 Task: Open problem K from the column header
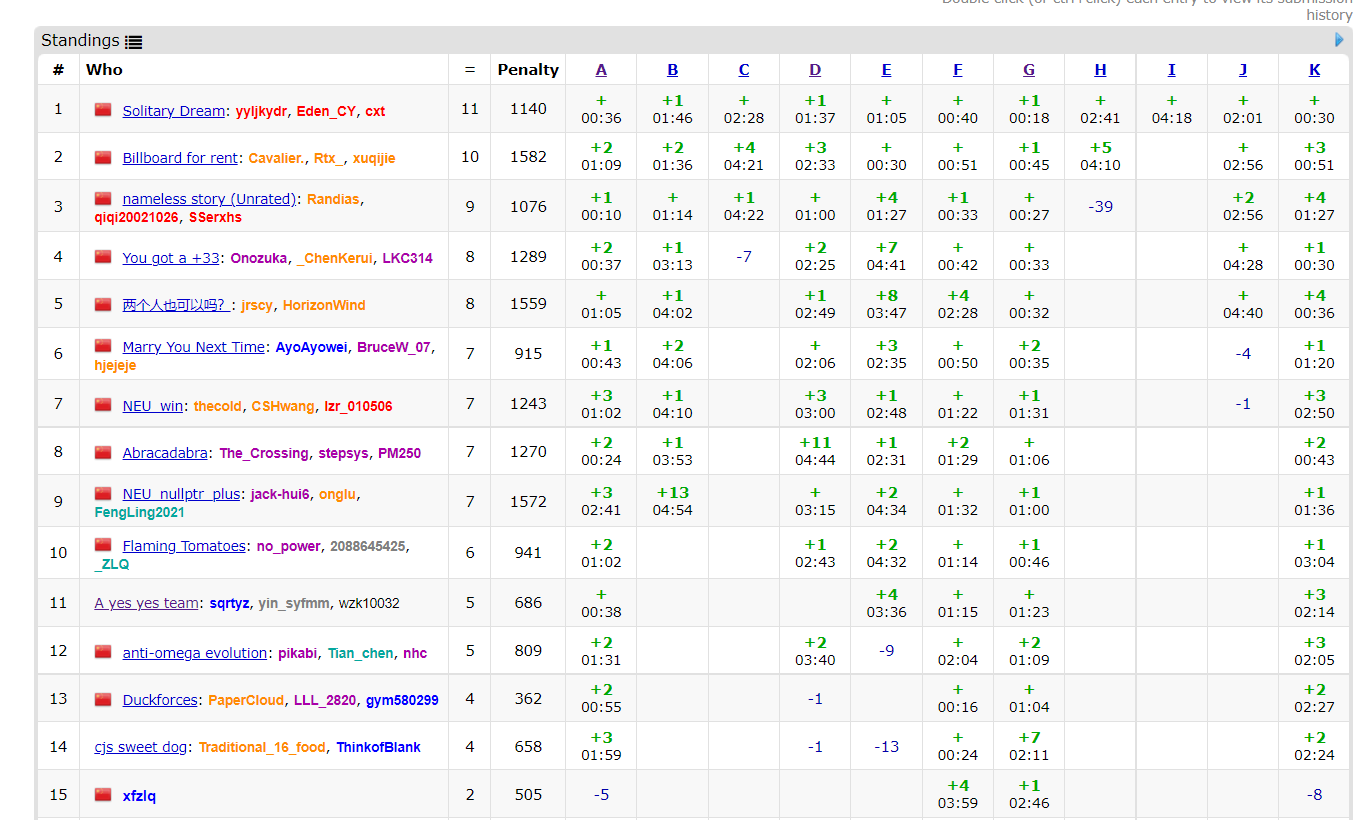coord(1314,70)
